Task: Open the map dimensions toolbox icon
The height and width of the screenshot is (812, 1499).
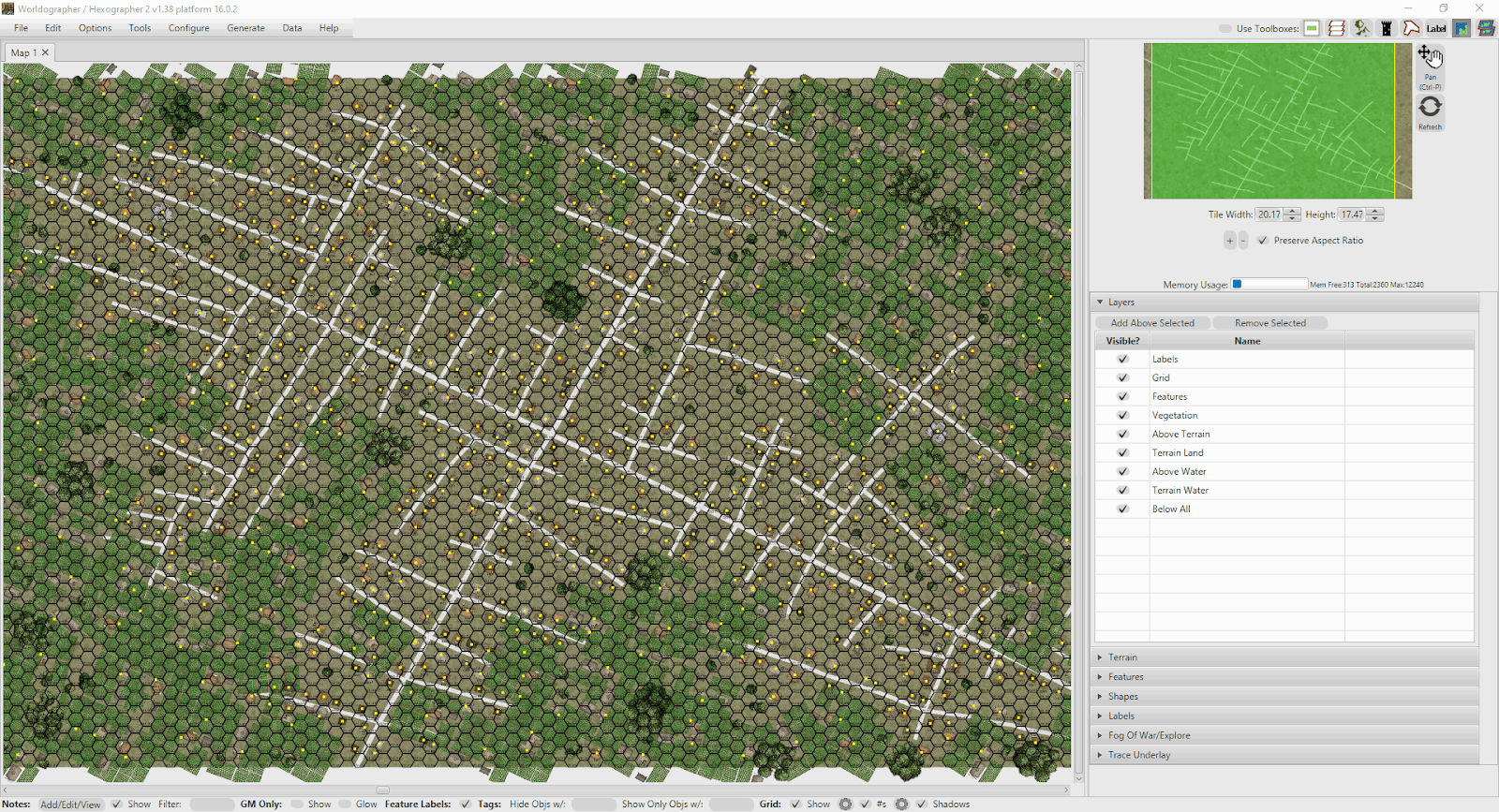Action: (x=1312, y=28)
